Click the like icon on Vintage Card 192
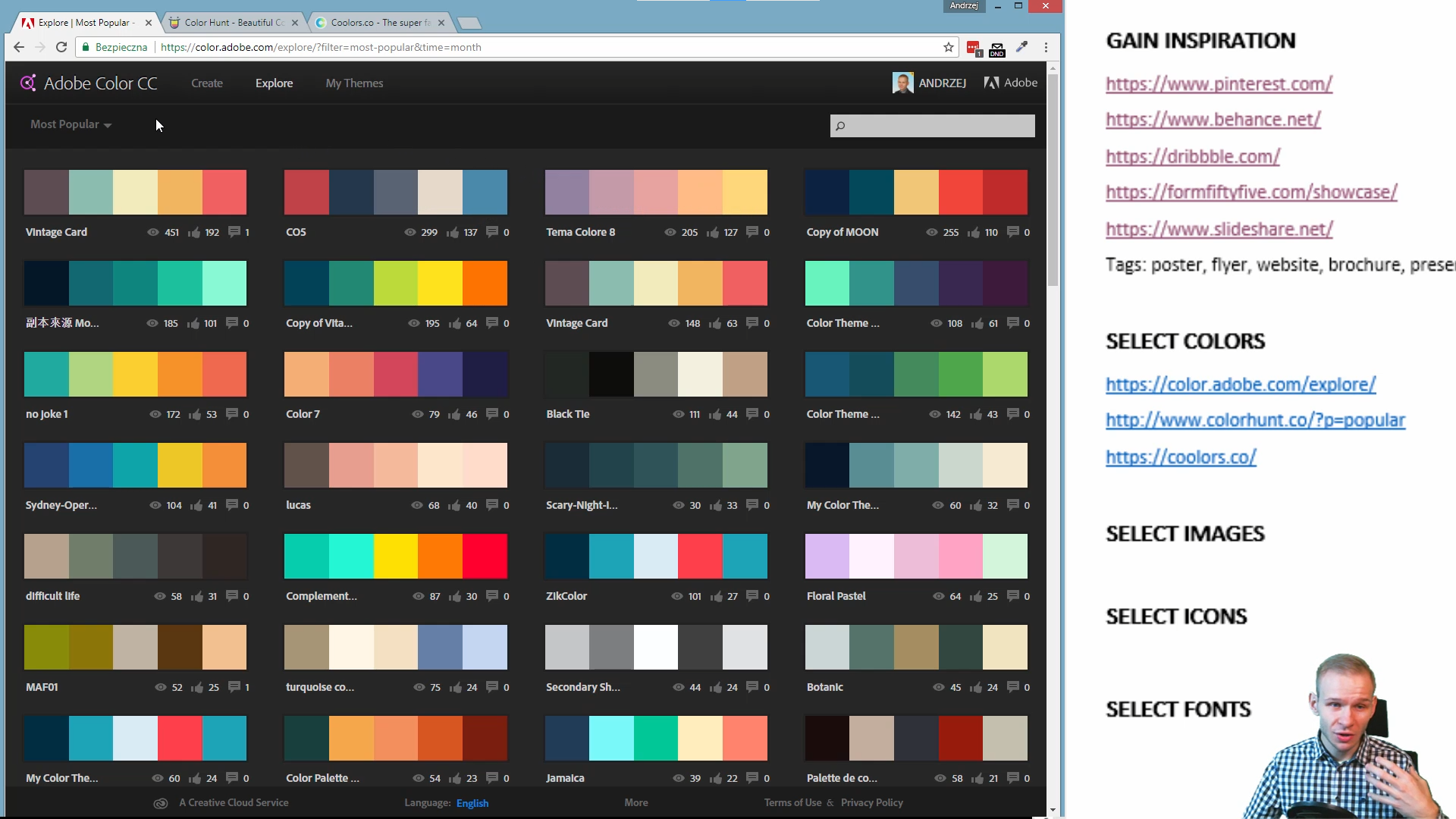 coord(194,232)
